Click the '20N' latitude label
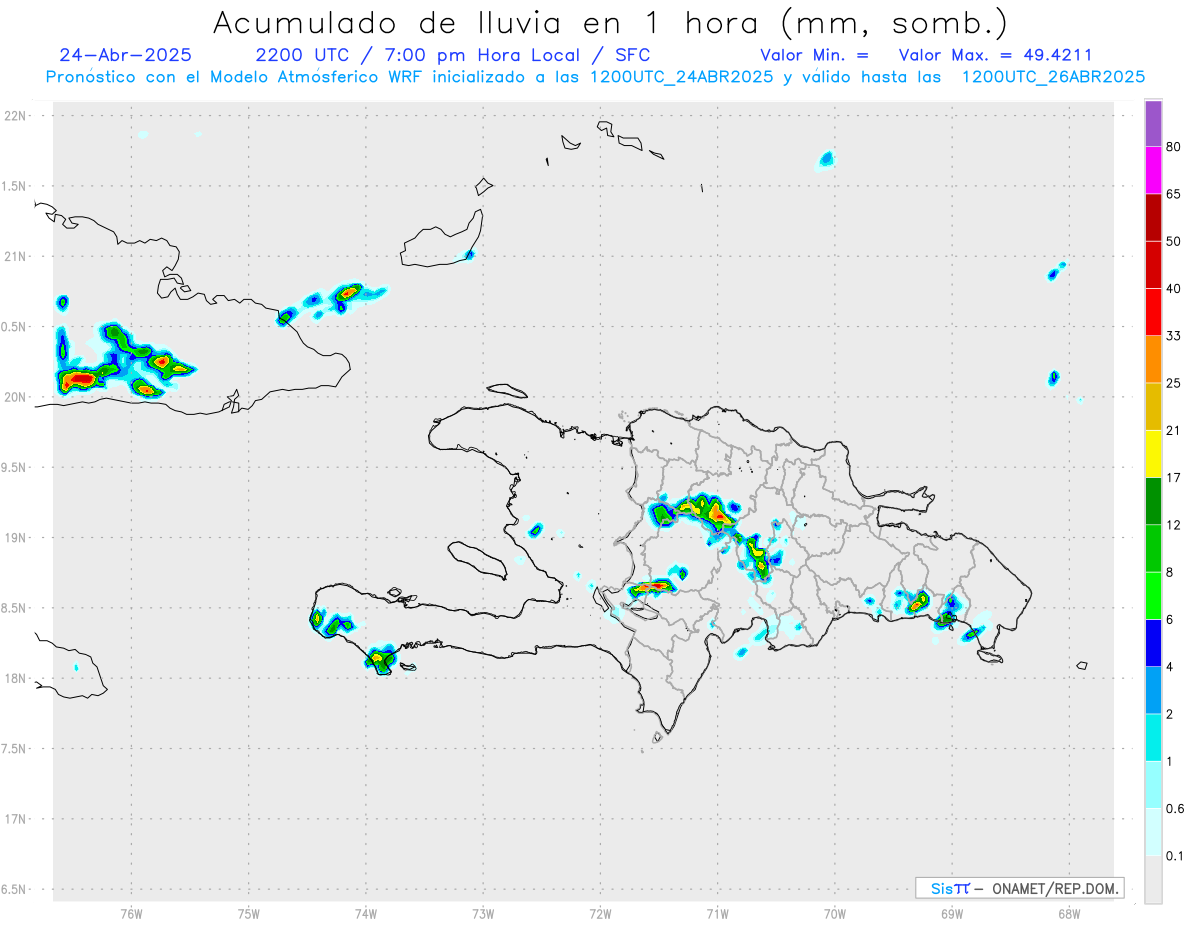 click(x=16, y=397)
